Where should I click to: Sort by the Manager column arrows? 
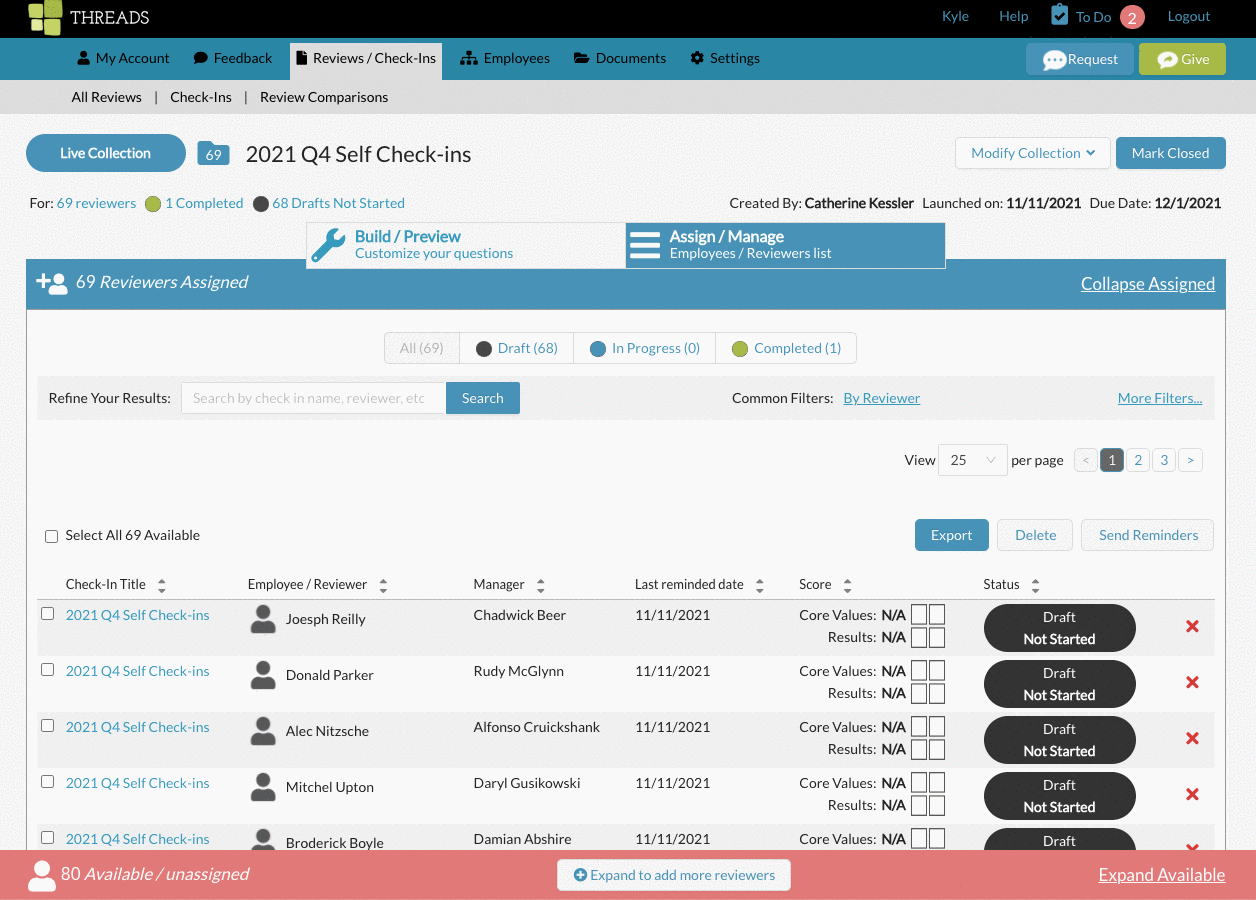click(x=541, y=585)
